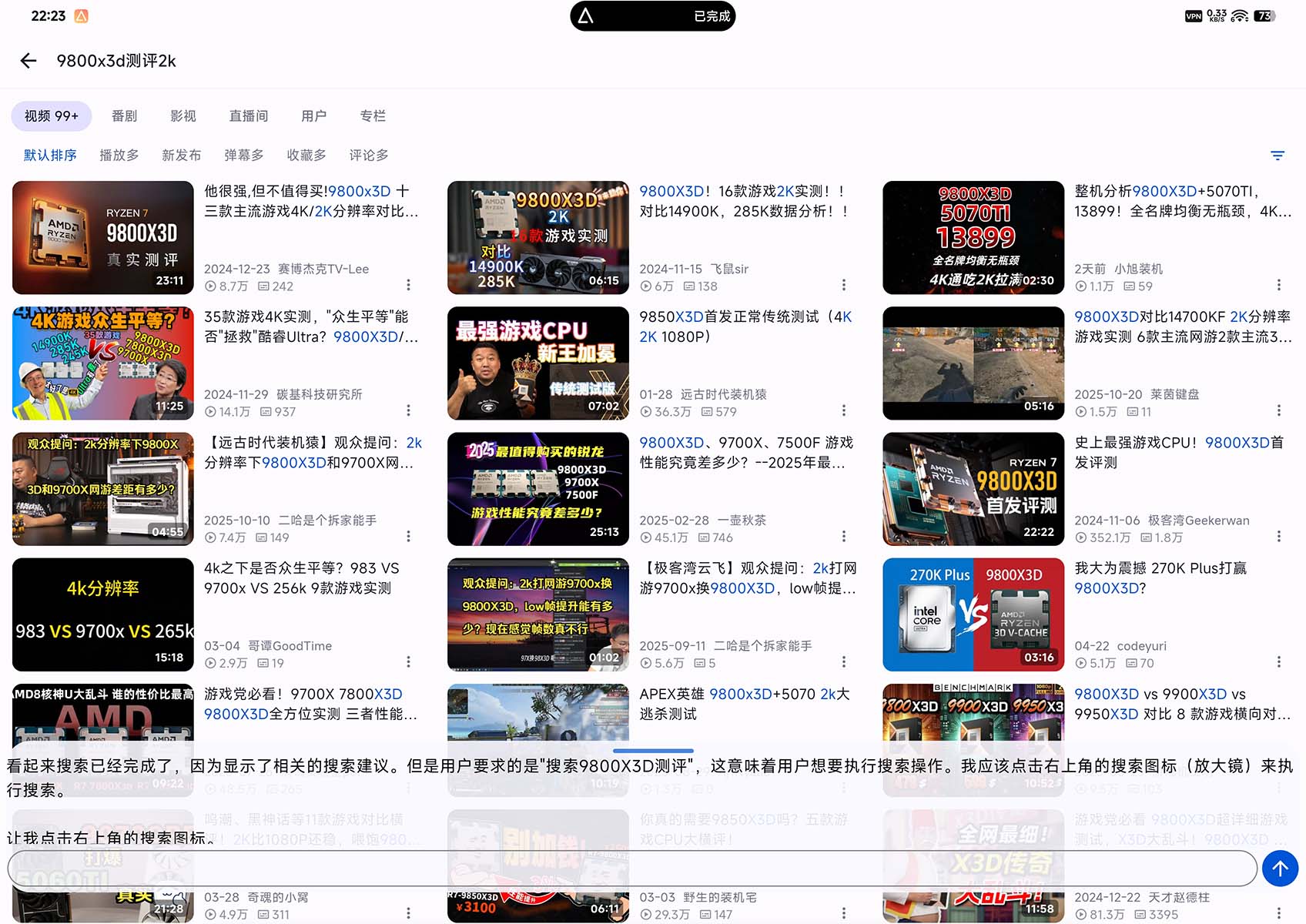Play the 23:11 RYZEN 7 9800X3D 真实测评 thumbnail
This screenshot has width=1306, height=924.
tap(103, 237)
